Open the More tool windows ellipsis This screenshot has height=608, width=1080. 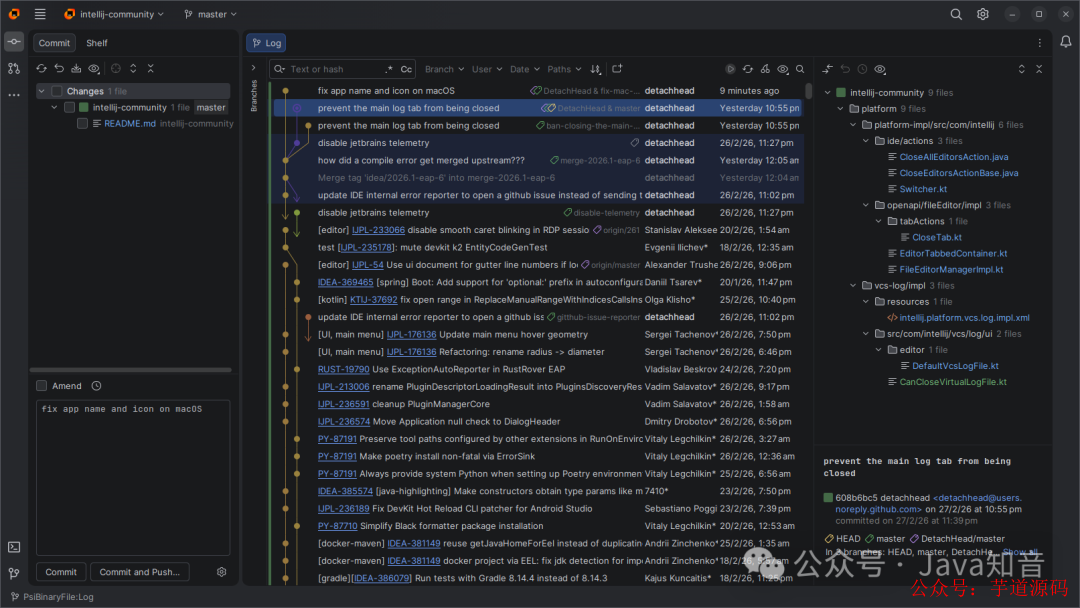[14, 95]
